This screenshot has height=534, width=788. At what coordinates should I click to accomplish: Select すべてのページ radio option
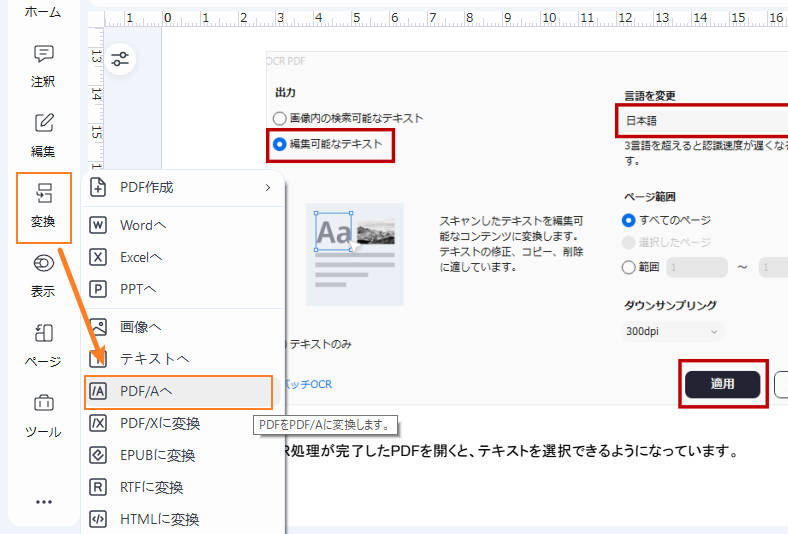pos(628,220)
